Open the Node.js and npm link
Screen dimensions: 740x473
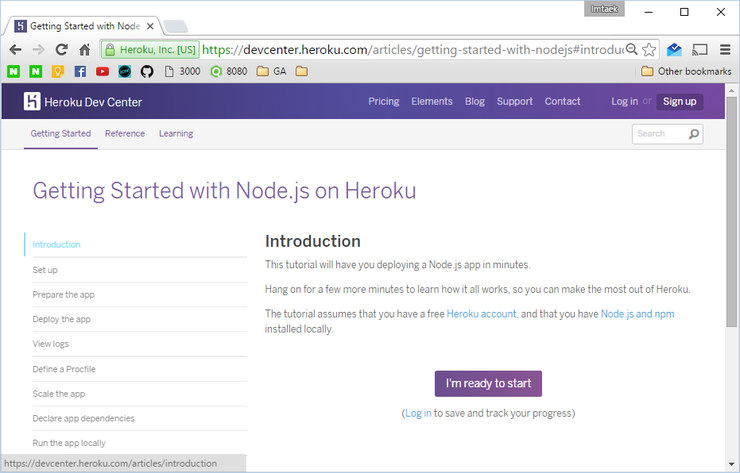click(x=637, y=314)
